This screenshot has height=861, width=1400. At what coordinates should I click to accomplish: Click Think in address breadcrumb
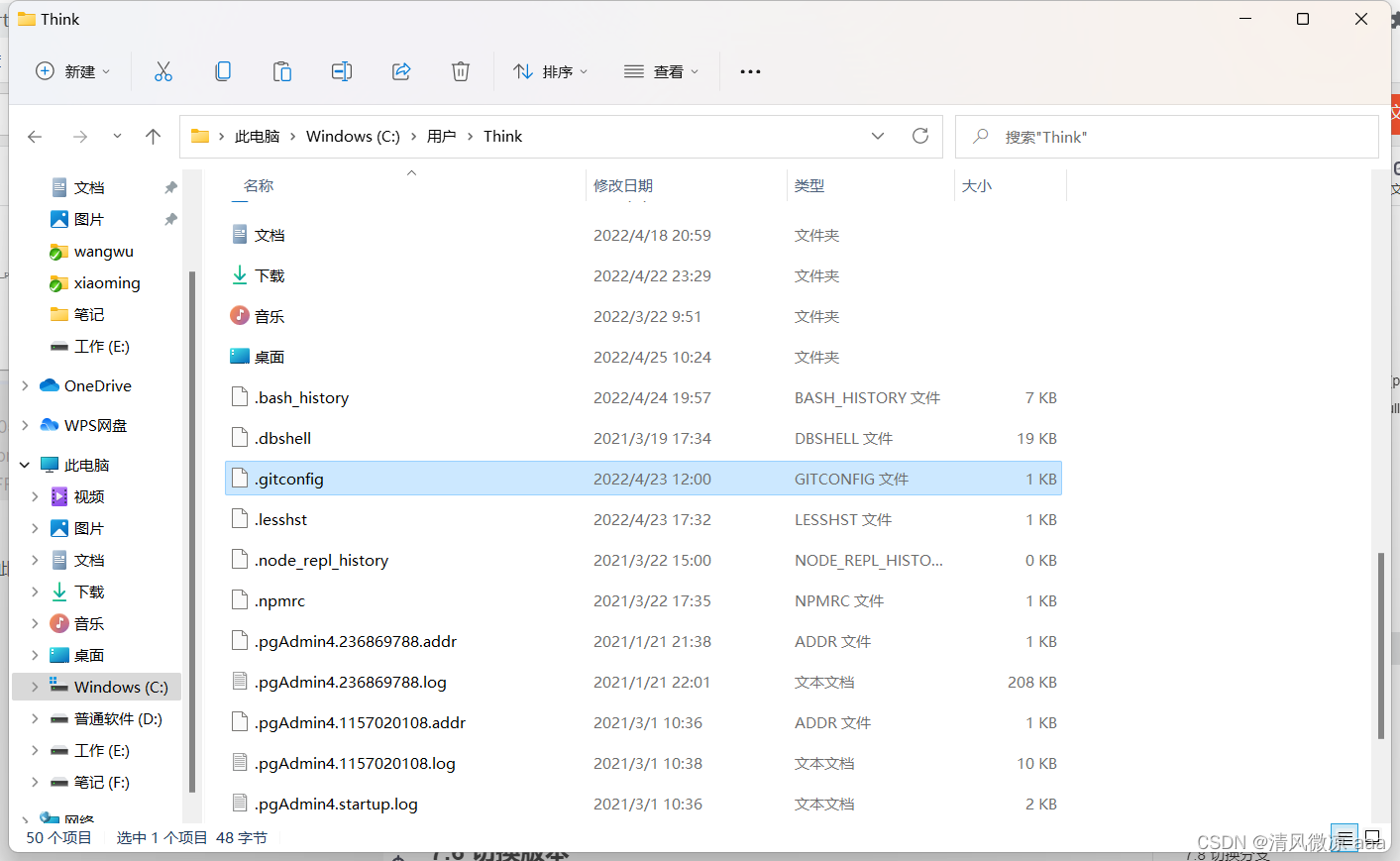pyautogui.click(x=502, y=137)
